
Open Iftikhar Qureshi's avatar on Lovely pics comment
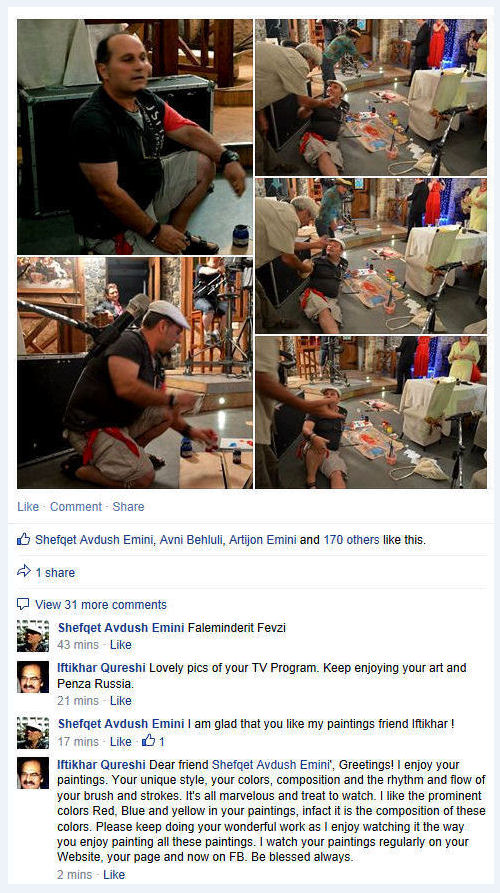pos(33,677)
